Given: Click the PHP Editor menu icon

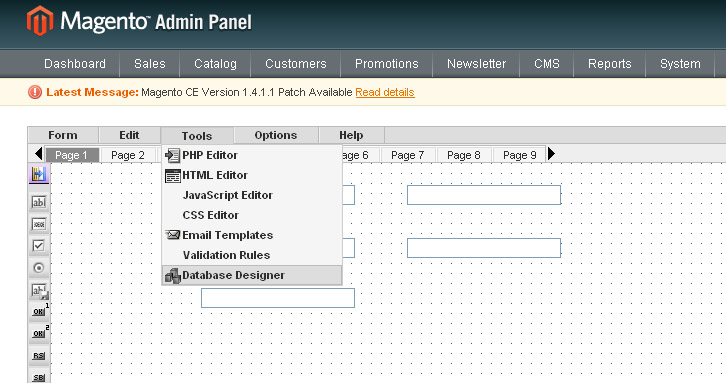Looking at the screenshot, I should click(173, 155).
